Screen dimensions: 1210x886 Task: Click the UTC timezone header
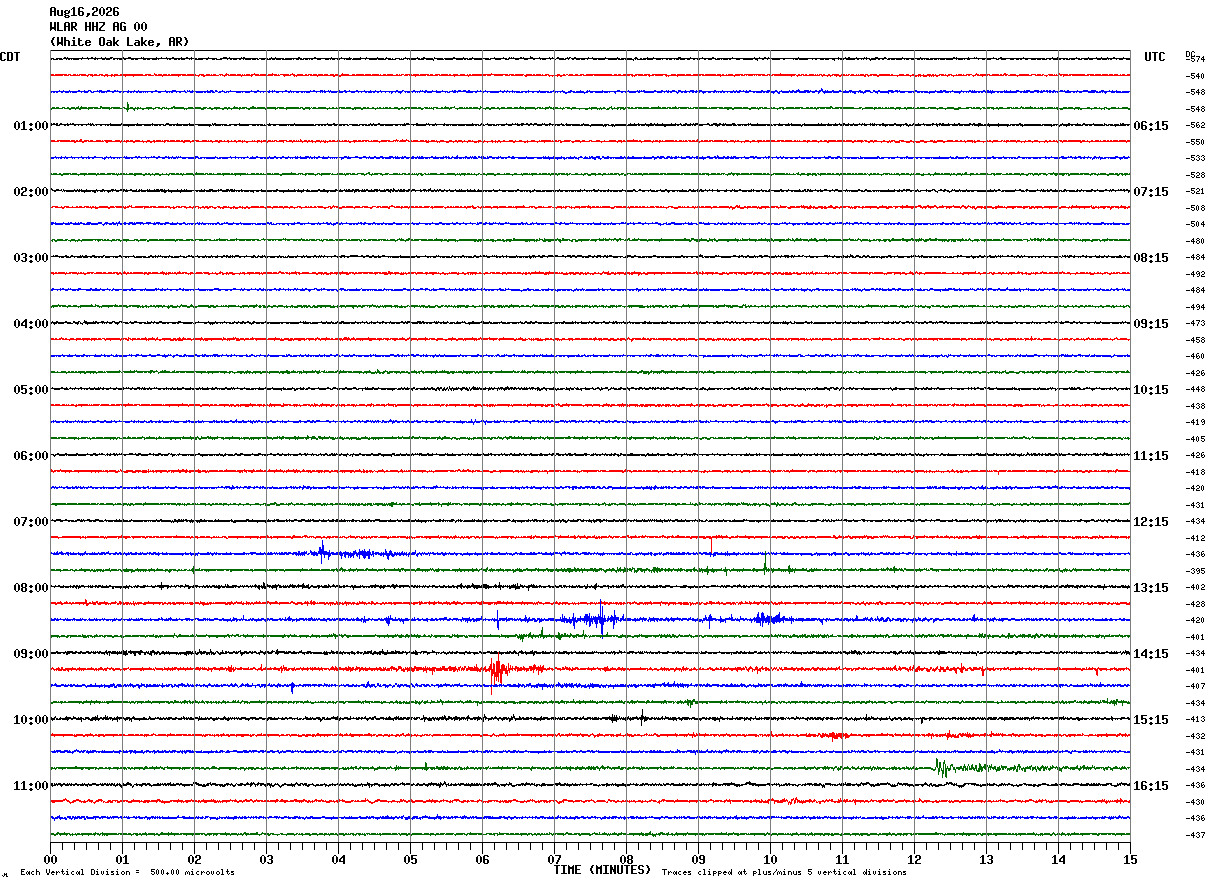(1155, 57)
